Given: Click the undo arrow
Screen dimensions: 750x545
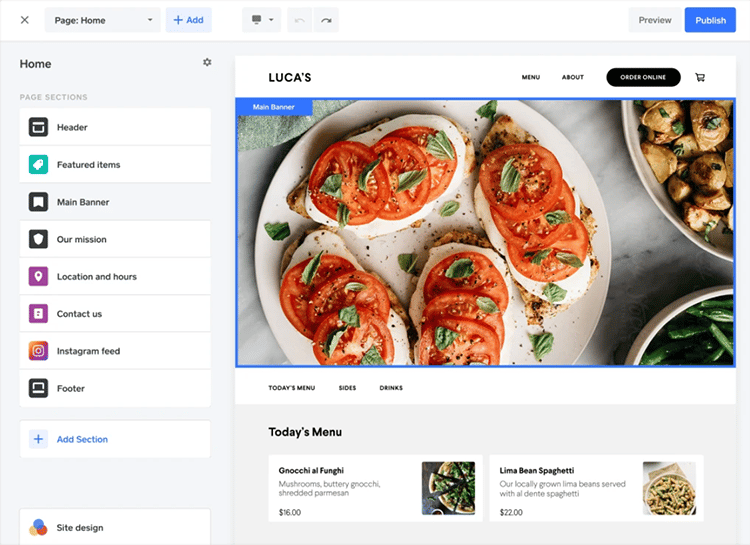Looking at the screenshot, I should pos(299,20).
